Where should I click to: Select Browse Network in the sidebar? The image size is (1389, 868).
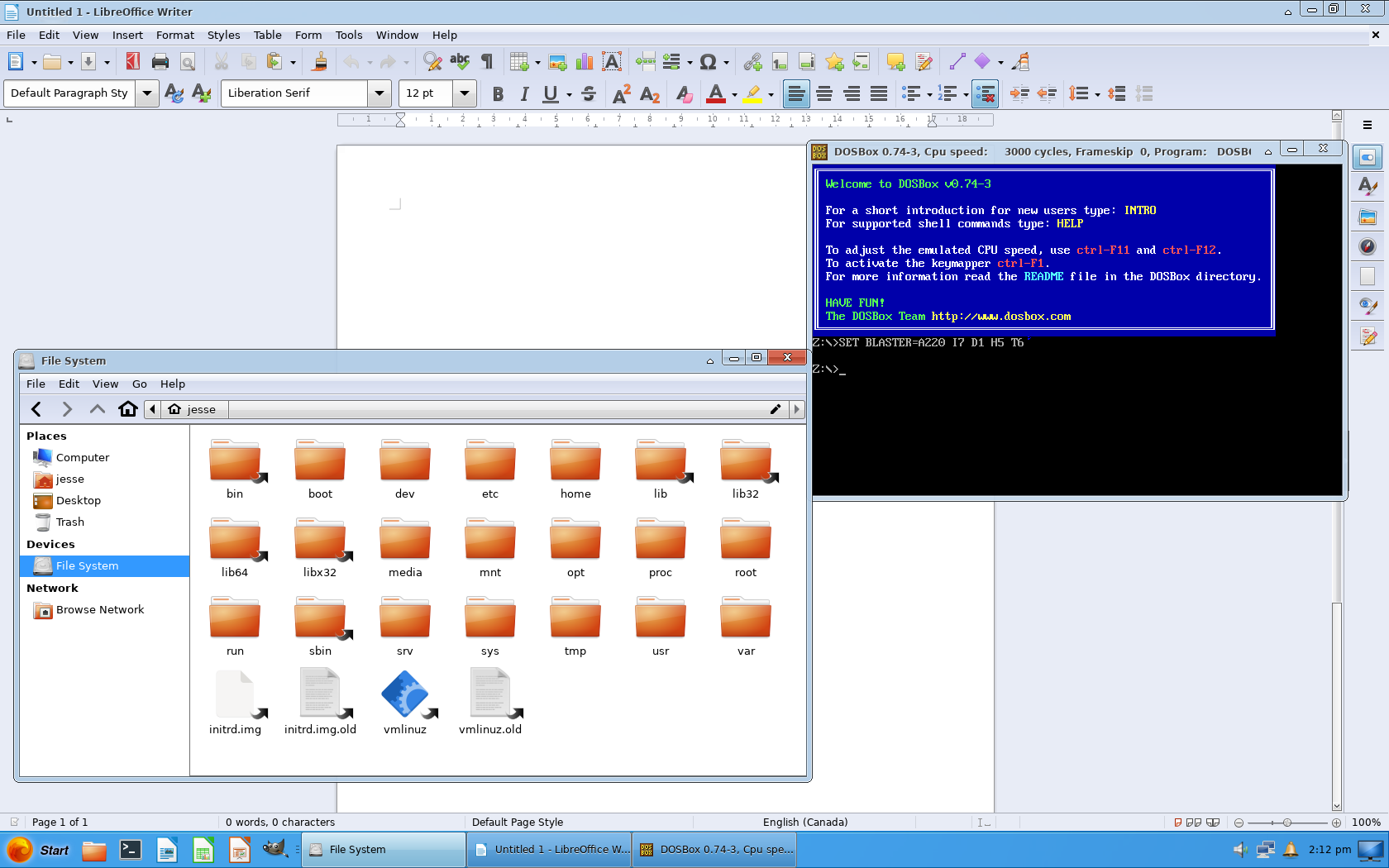(x=100, y=610)
